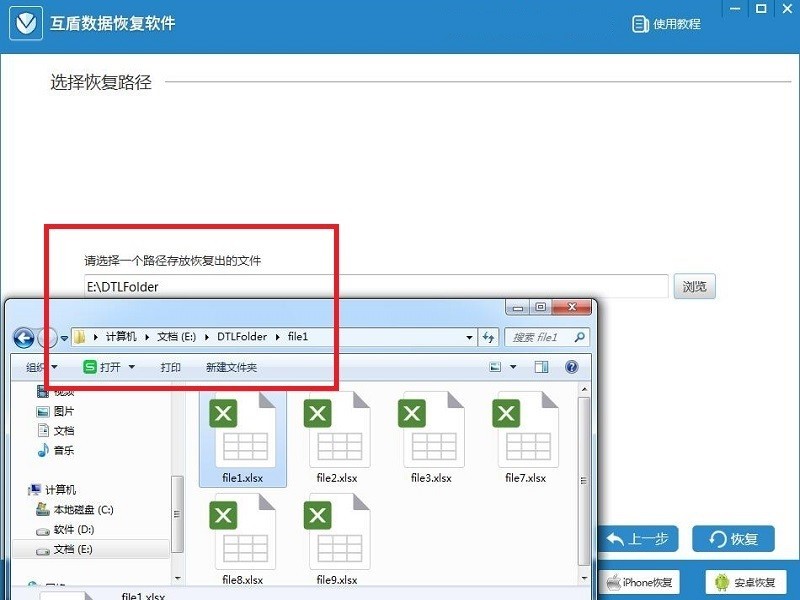Click inside the 搜索 file1 search box
This screenshot has width=800, height=600.
point(545,337)
